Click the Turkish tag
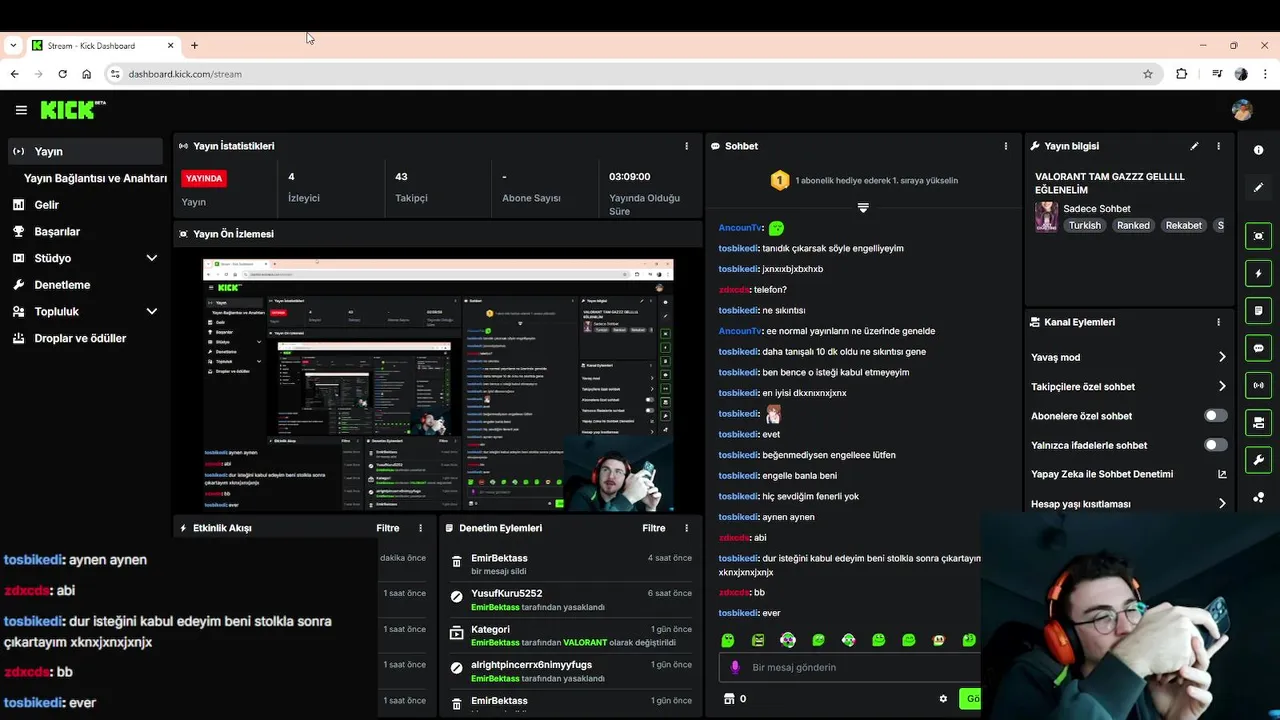 [x=1084, y=225]
